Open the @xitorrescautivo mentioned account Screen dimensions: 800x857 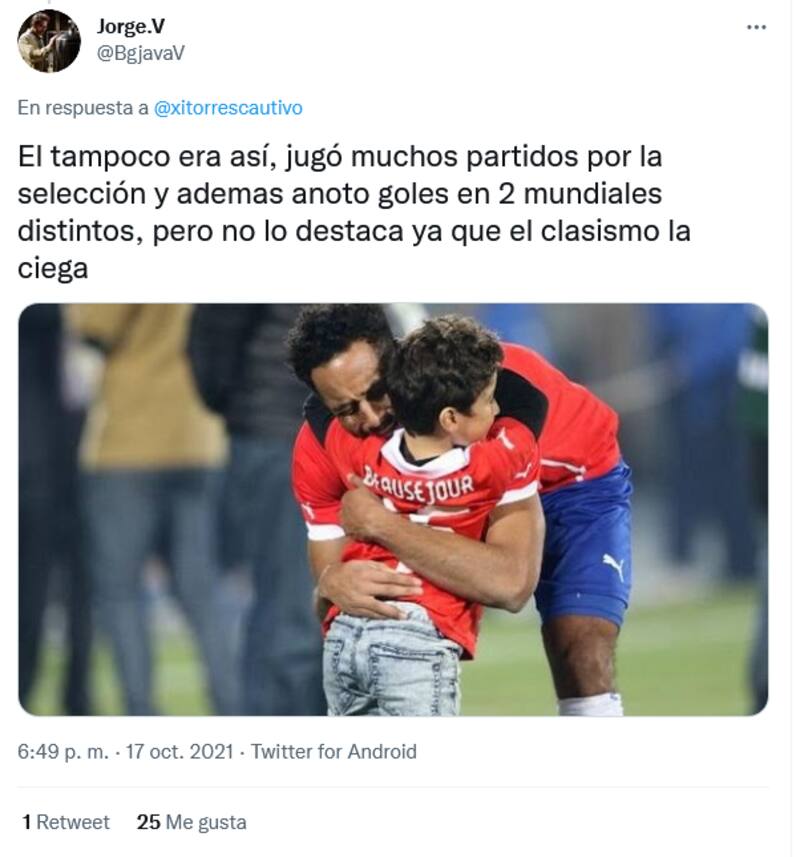point(228,108)
